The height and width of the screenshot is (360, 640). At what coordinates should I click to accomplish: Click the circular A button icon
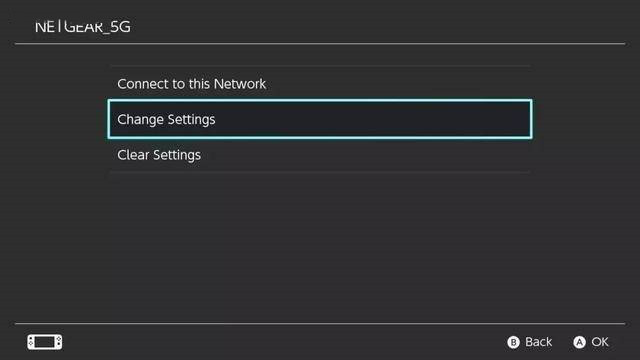(579, 342)
